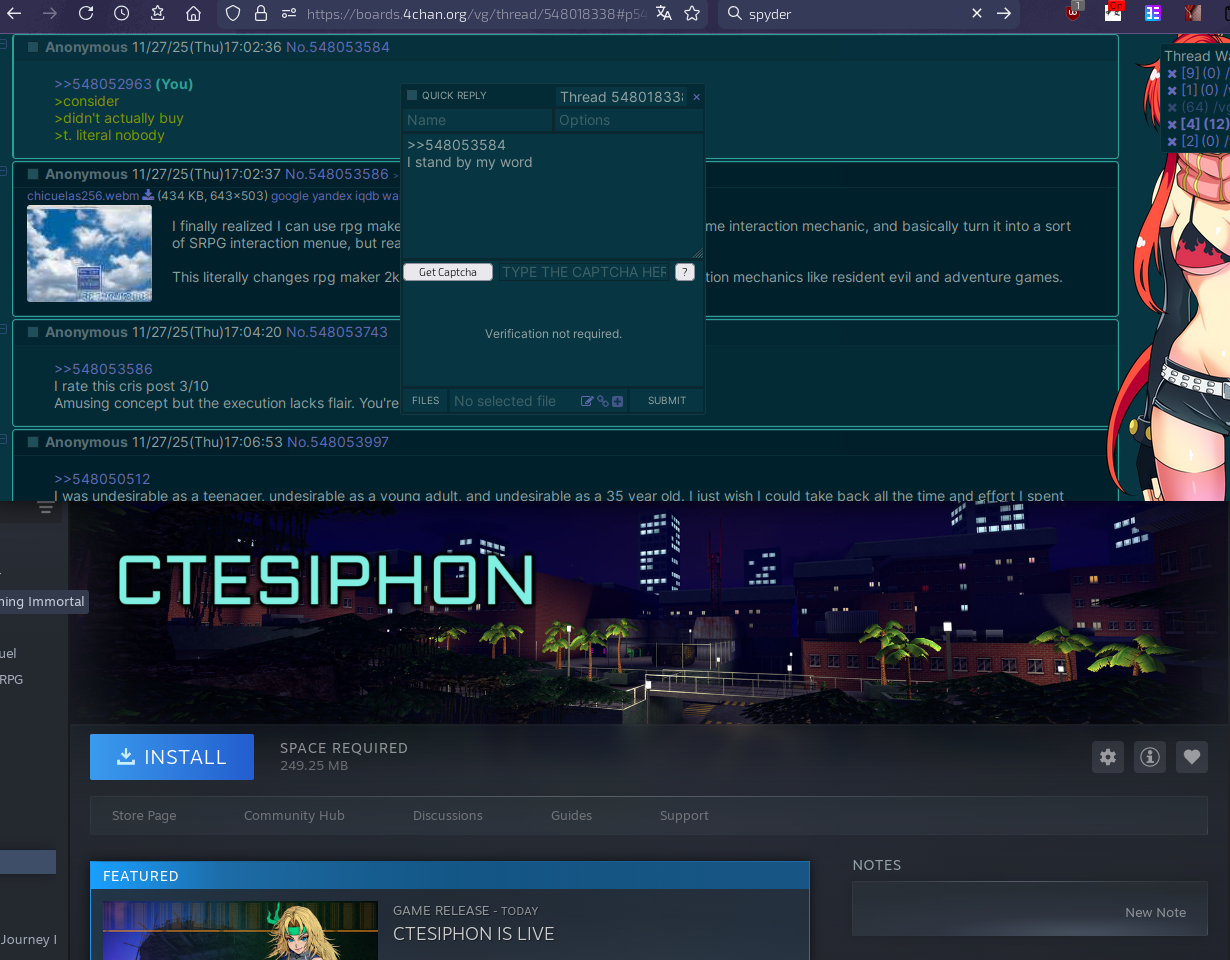Open quoted post >>548050512 link
1230x960 pixels.
102,479
